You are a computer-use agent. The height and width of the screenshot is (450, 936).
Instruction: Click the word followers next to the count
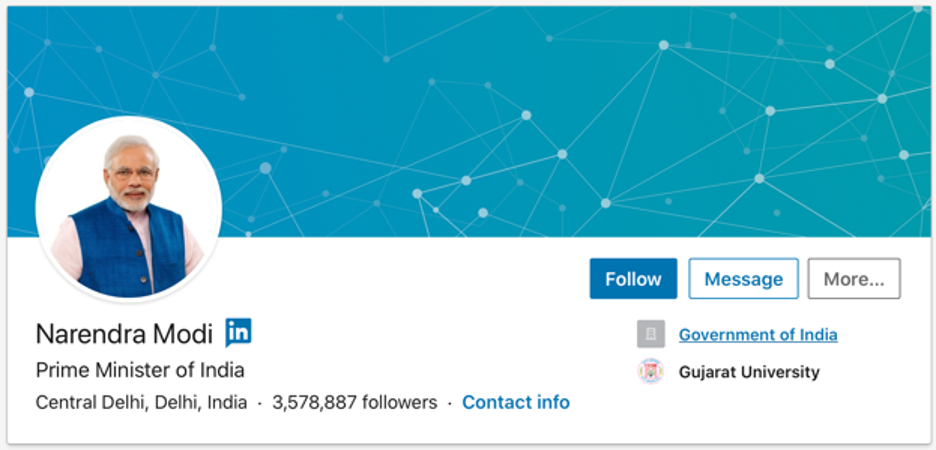tap(399, 402)
